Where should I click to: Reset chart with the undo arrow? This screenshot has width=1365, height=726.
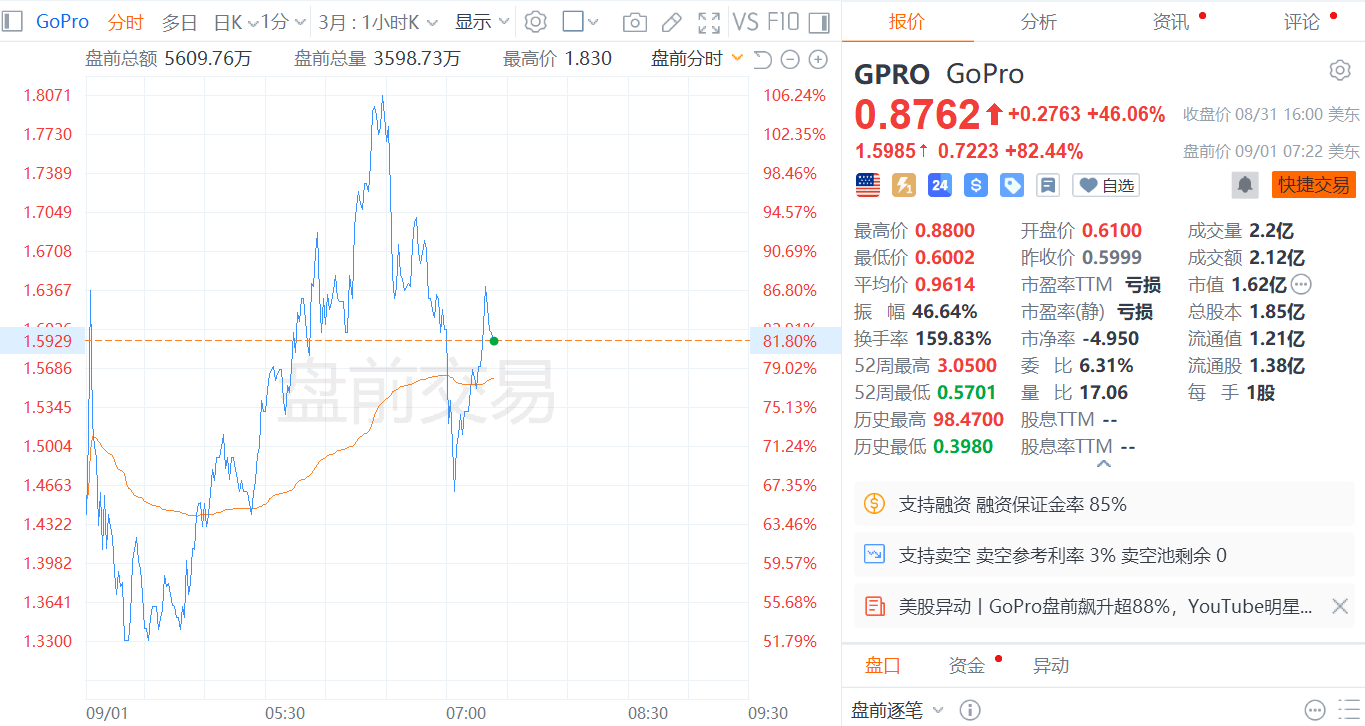(x=762, y=59)
